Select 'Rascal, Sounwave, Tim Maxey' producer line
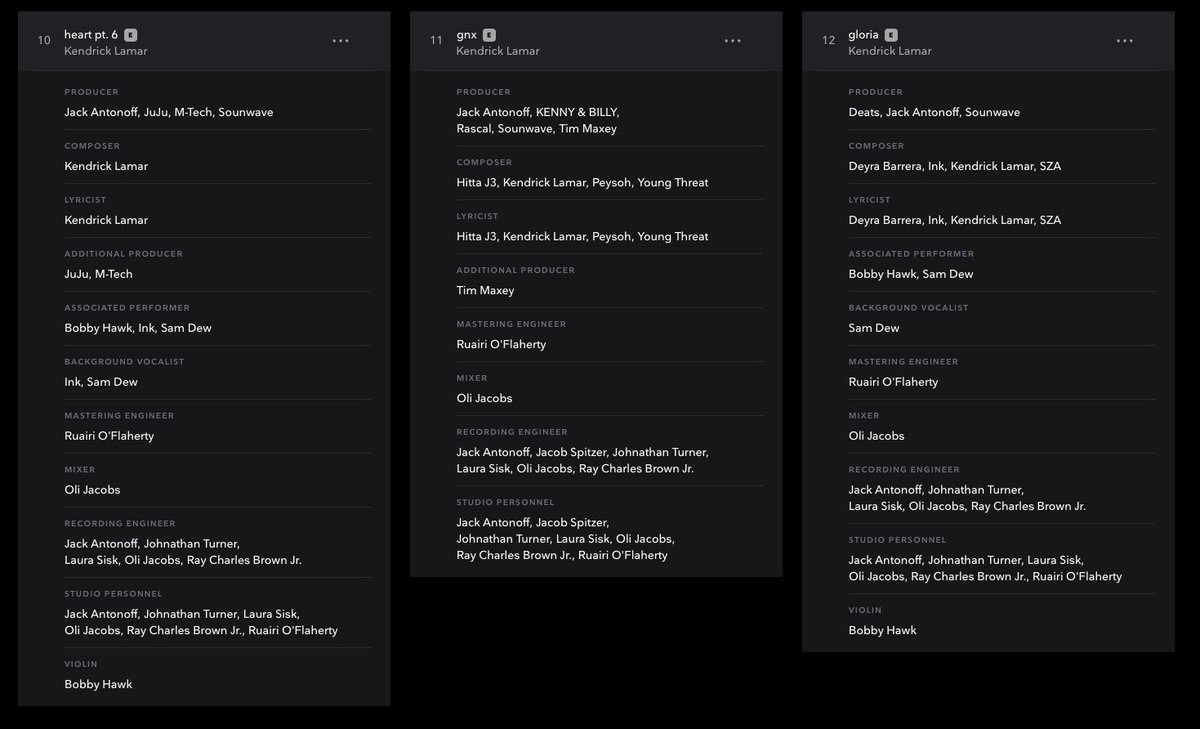This screenshot has width=1200, height=729. tap(537, 128)
